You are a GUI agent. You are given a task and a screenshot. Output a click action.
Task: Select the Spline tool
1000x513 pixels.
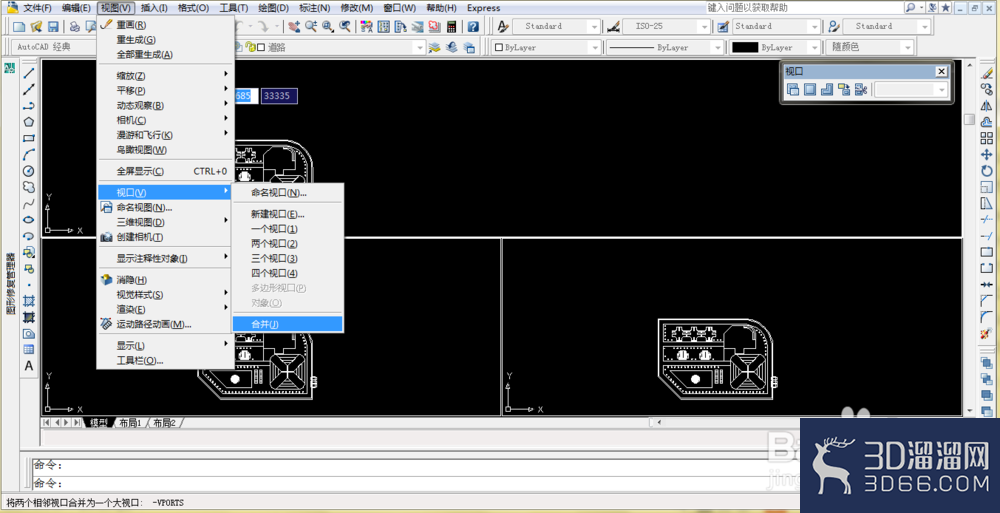tap(29, 204)
